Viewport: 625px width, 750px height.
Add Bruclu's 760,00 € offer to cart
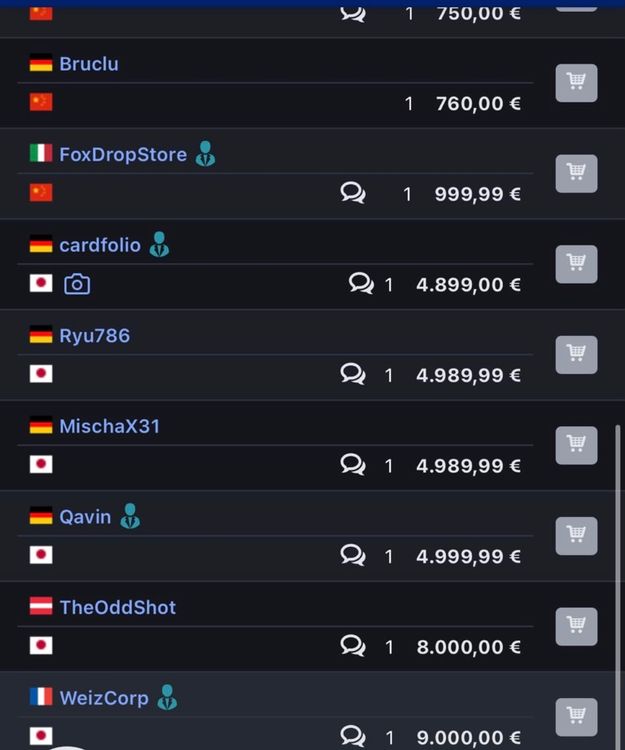tap(576, 83)
